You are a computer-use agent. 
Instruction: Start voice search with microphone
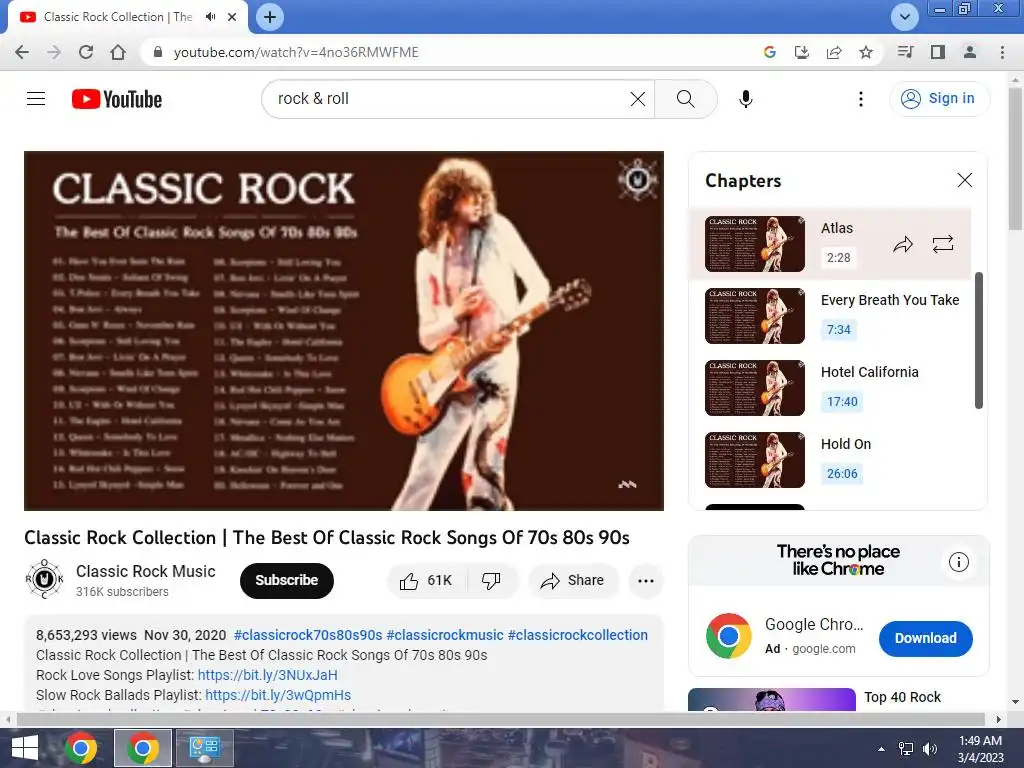point(746,99)
